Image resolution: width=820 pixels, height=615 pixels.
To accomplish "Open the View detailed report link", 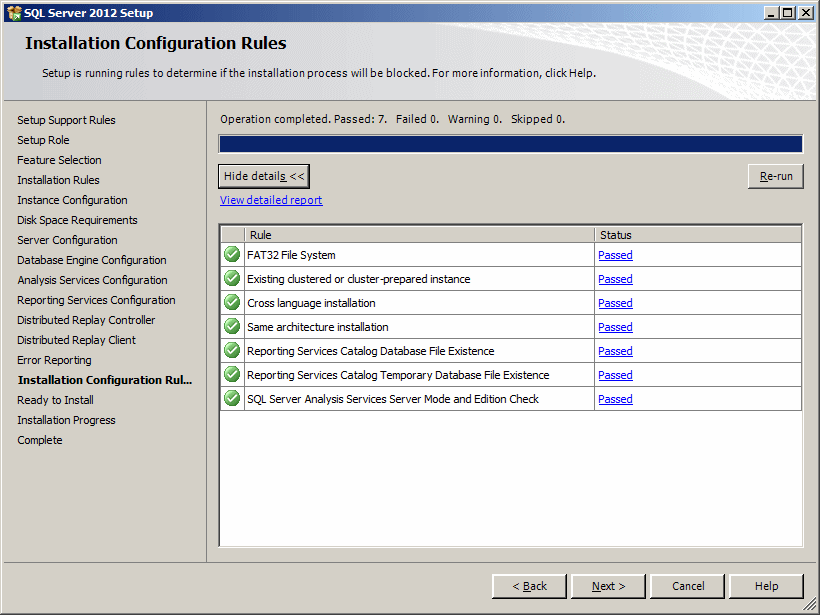I will click(x=271, y=200).
